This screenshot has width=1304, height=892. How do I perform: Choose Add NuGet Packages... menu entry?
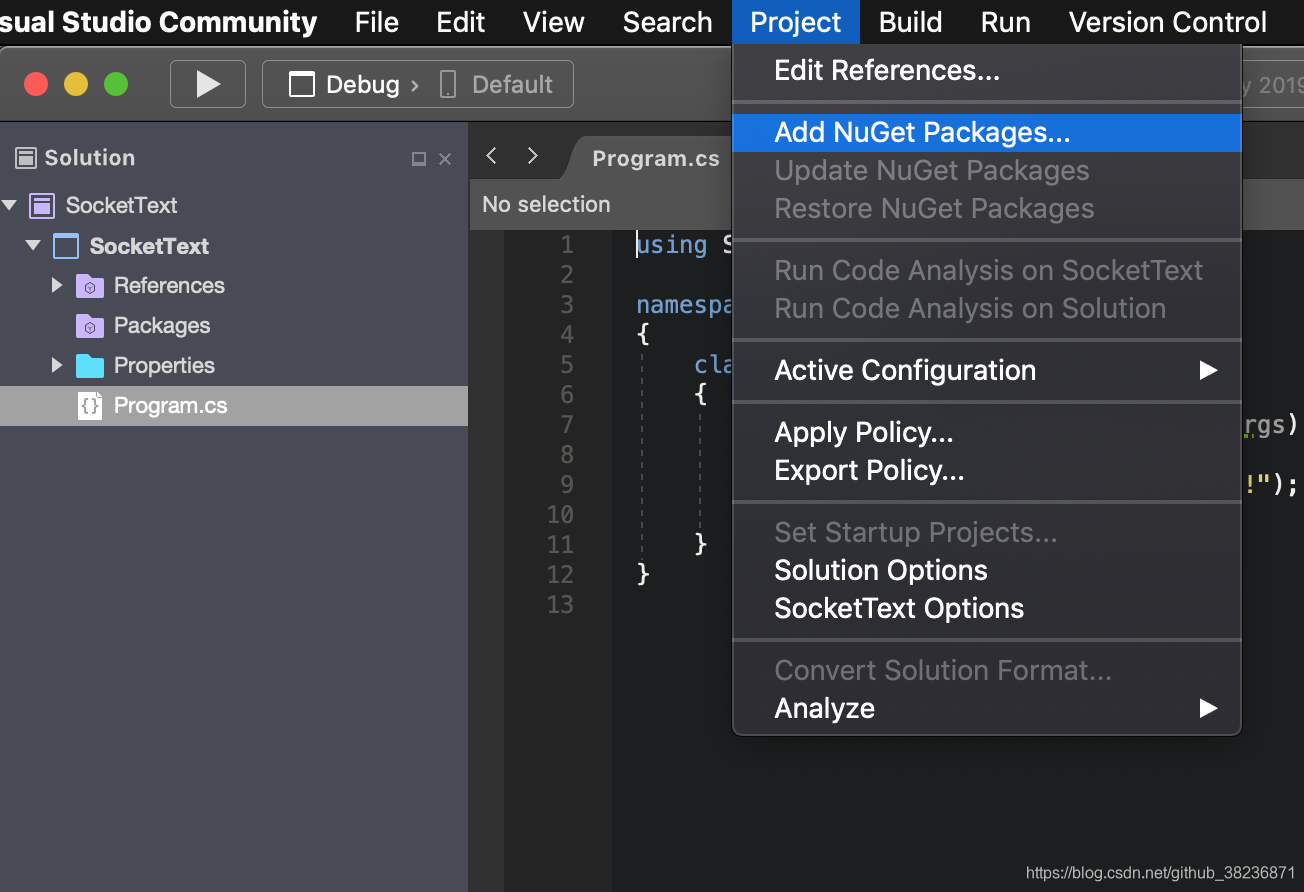pos(987,133)
